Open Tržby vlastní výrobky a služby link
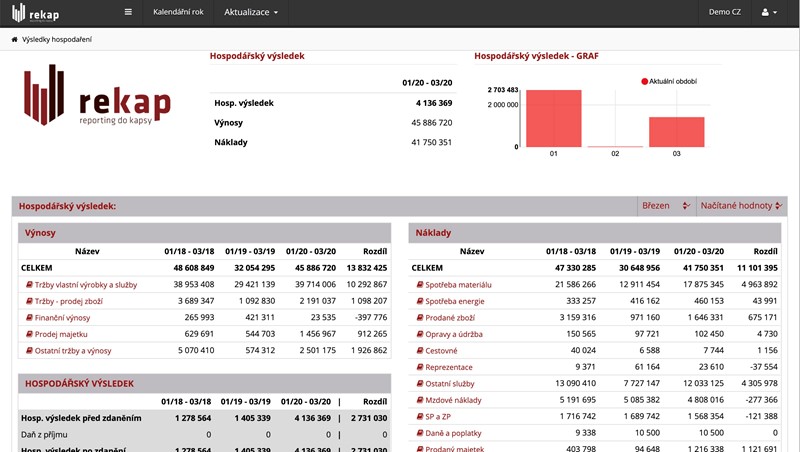 86,285
